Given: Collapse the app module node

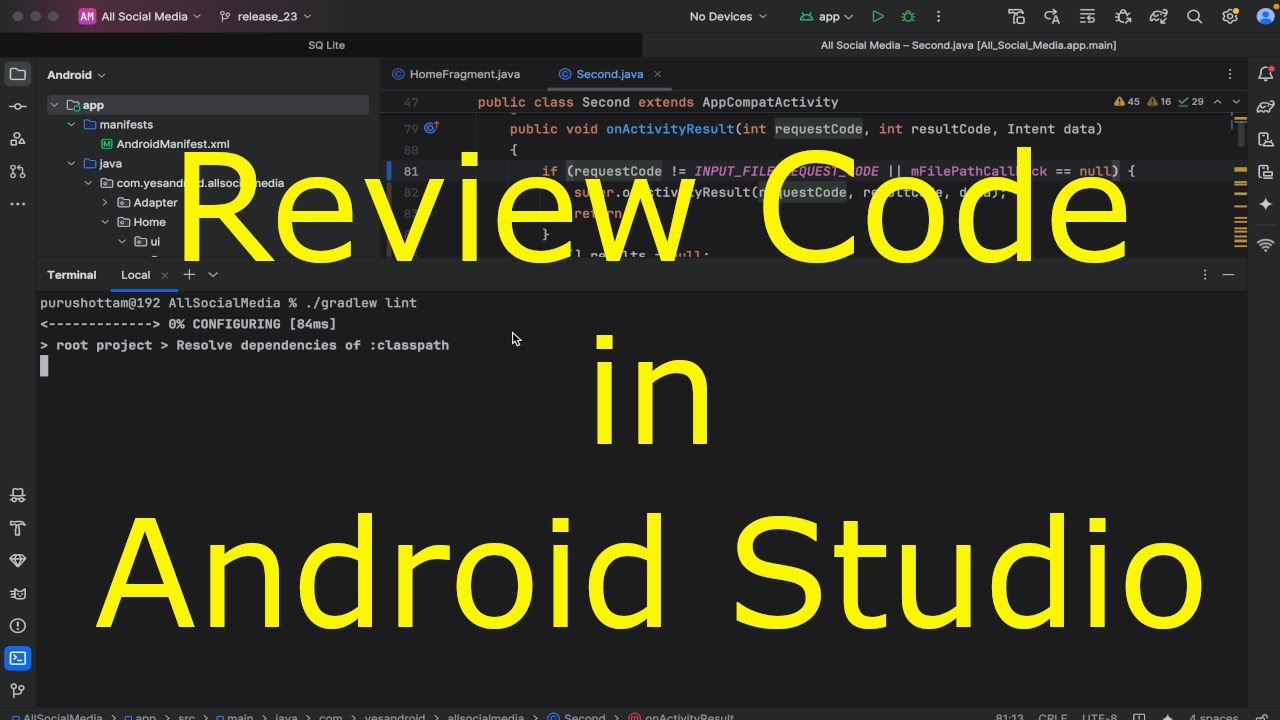Looking at the screenshot, I should click(54, 105).
